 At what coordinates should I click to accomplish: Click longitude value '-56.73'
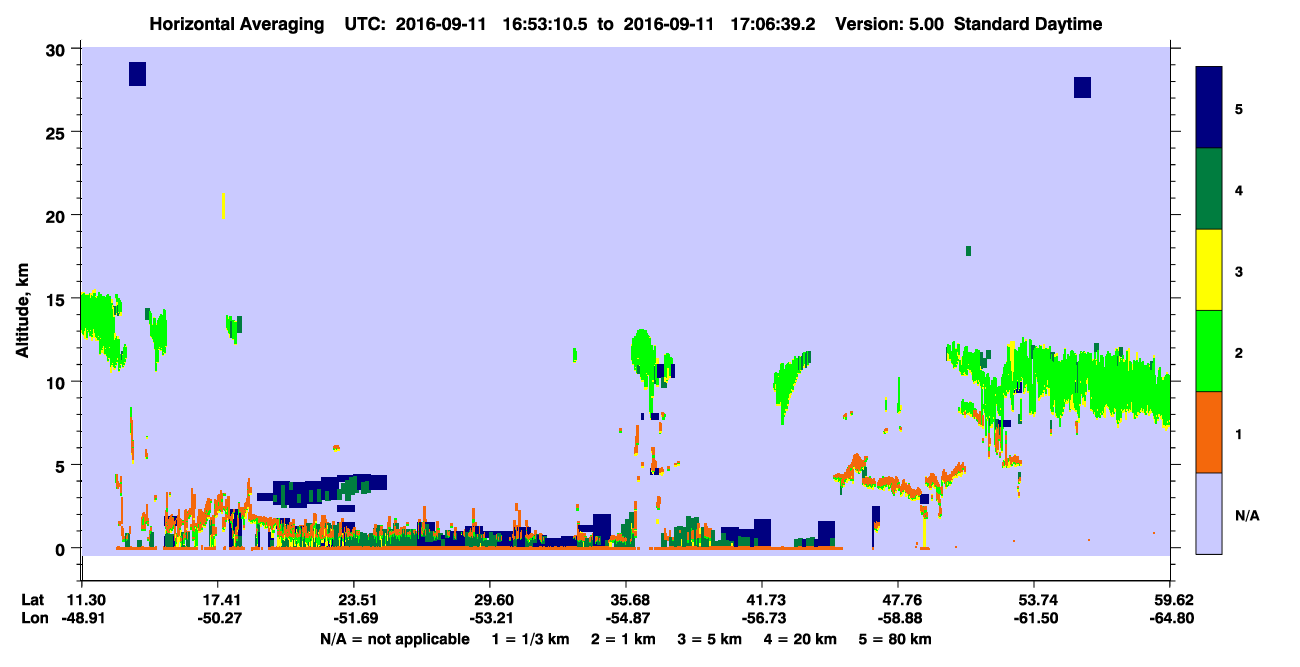tap(762, 619)
